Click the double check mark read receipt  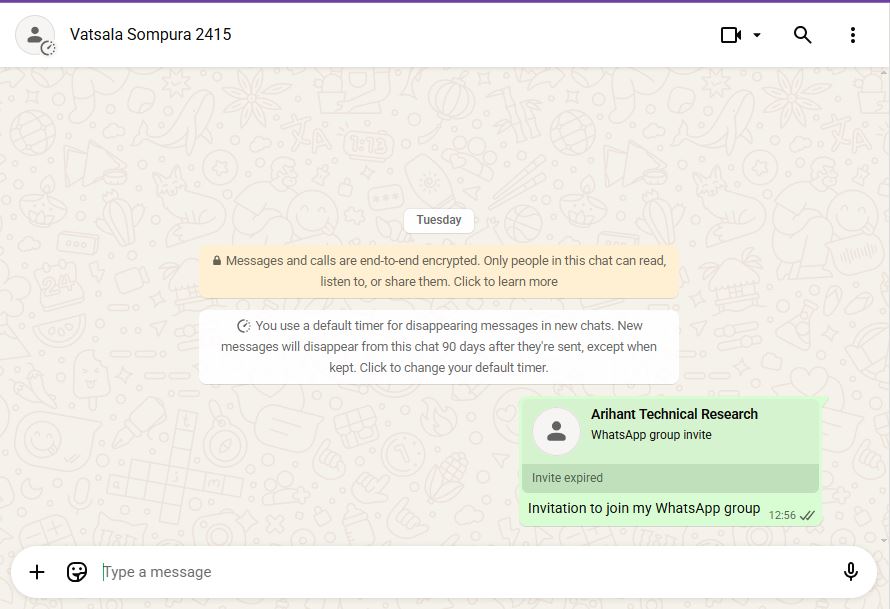click(x=808, y=515)
